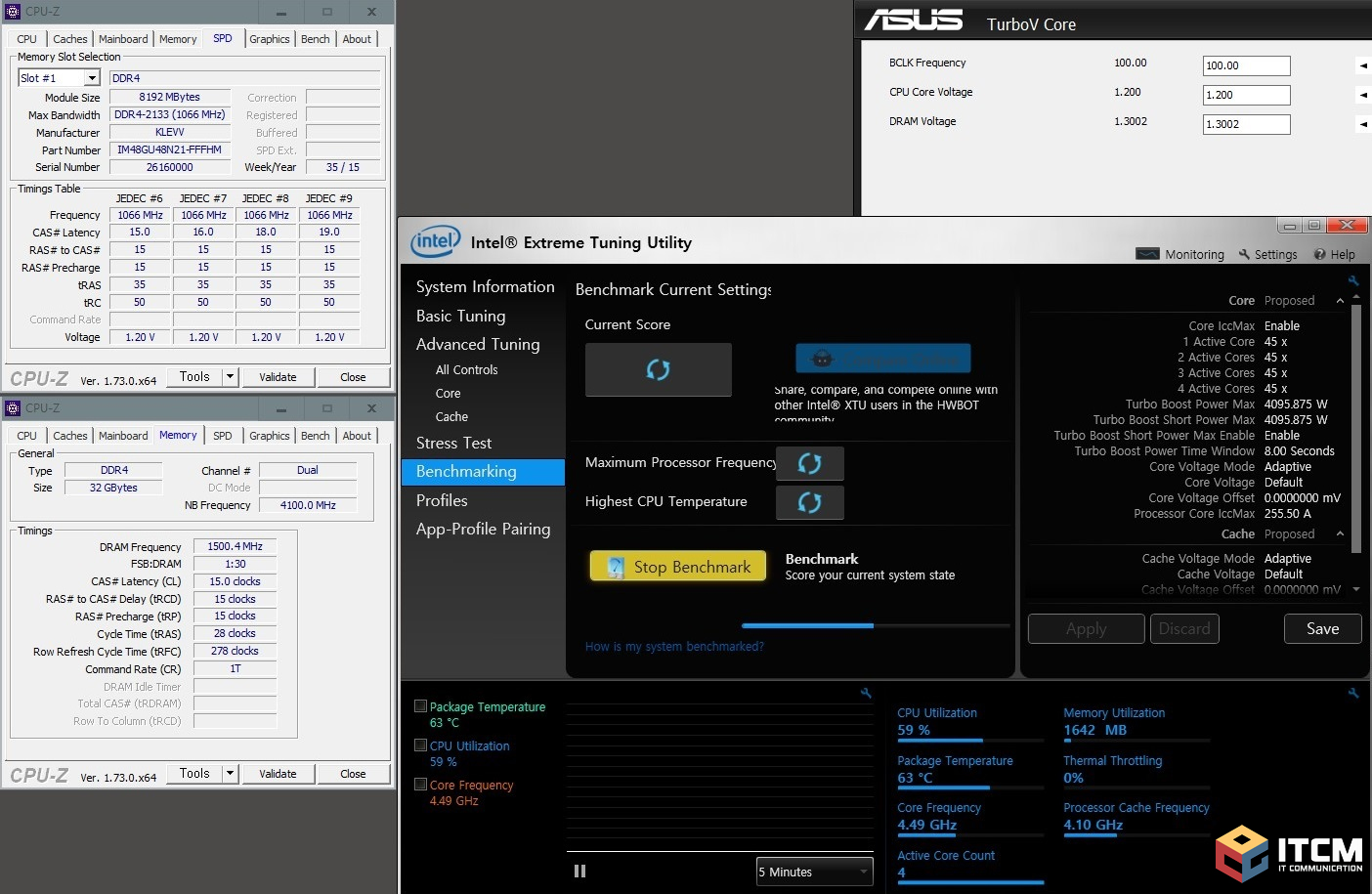Select App-Profile Pairing in the XTU sidebar
The width and height of the screenshot is (1372, 894).
(x=483, y=530)
